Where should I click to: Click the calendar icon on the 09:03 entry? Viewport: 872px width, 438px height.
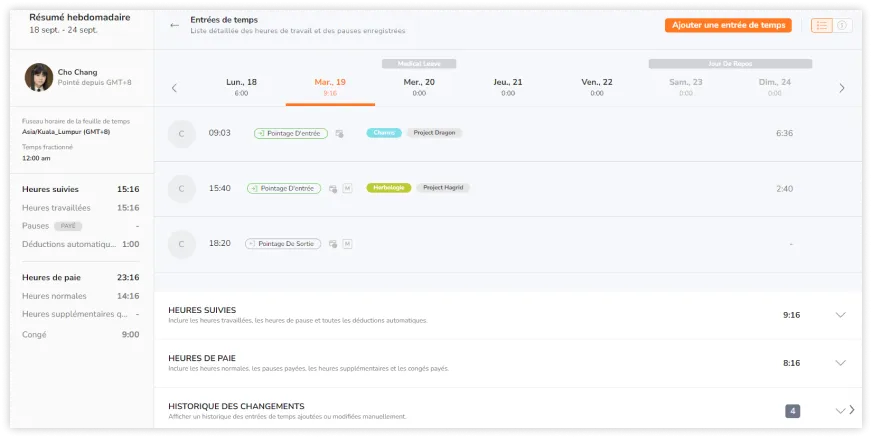tap(339, 133)
